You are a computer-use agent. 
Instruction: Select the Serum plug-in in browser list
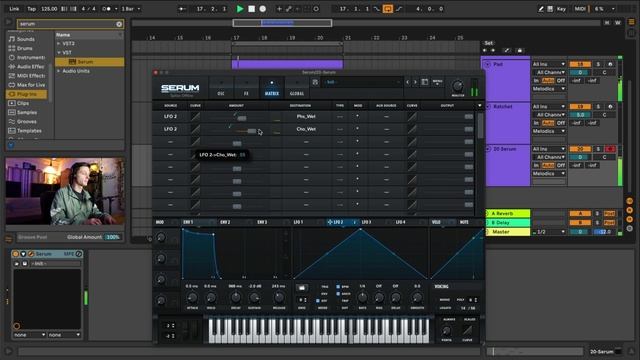(x=89, y=62)
